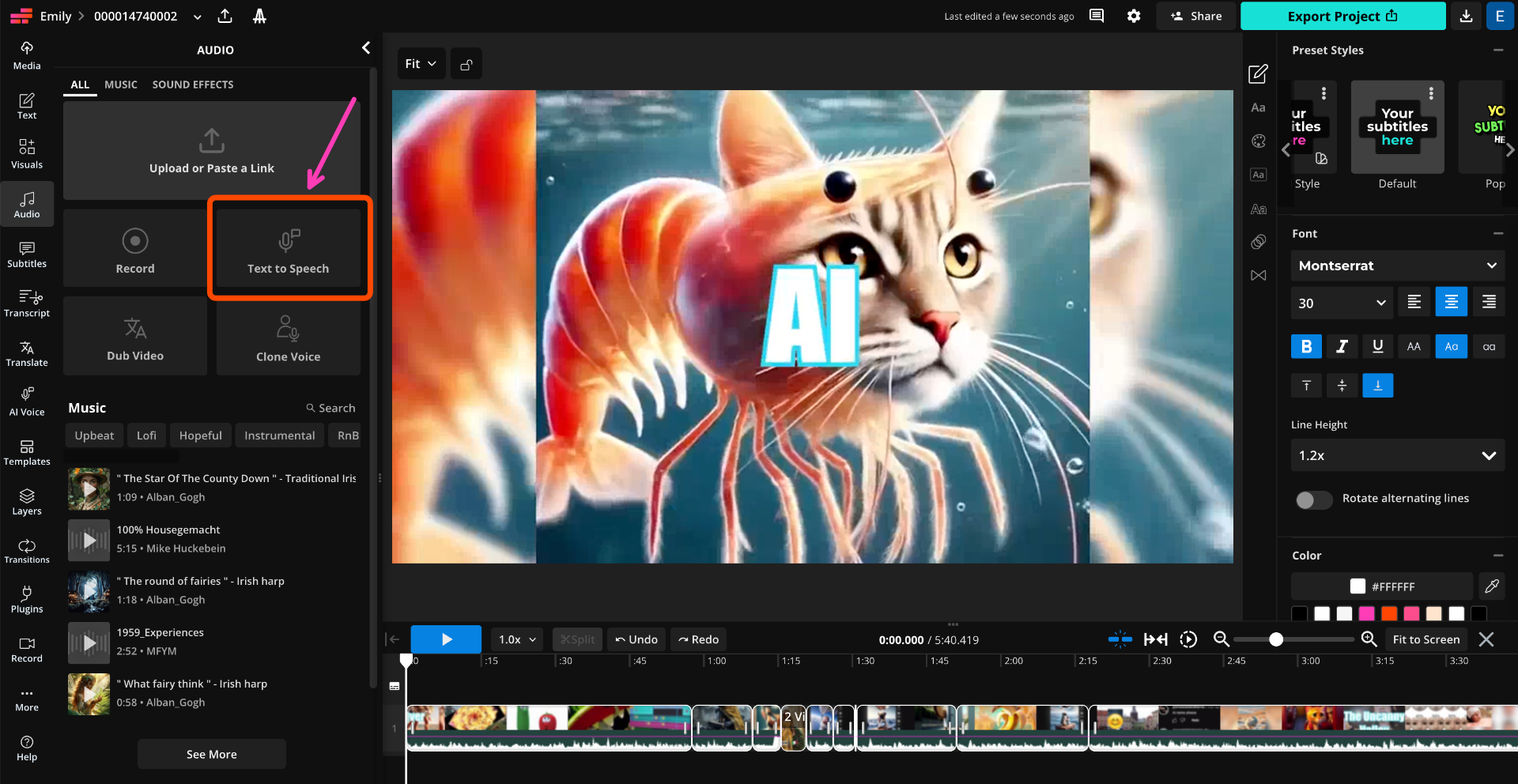Toggle Rotate alternating lines switch
The width and height of the screenshot is (1518, 784).
(x=1313, y=499)
